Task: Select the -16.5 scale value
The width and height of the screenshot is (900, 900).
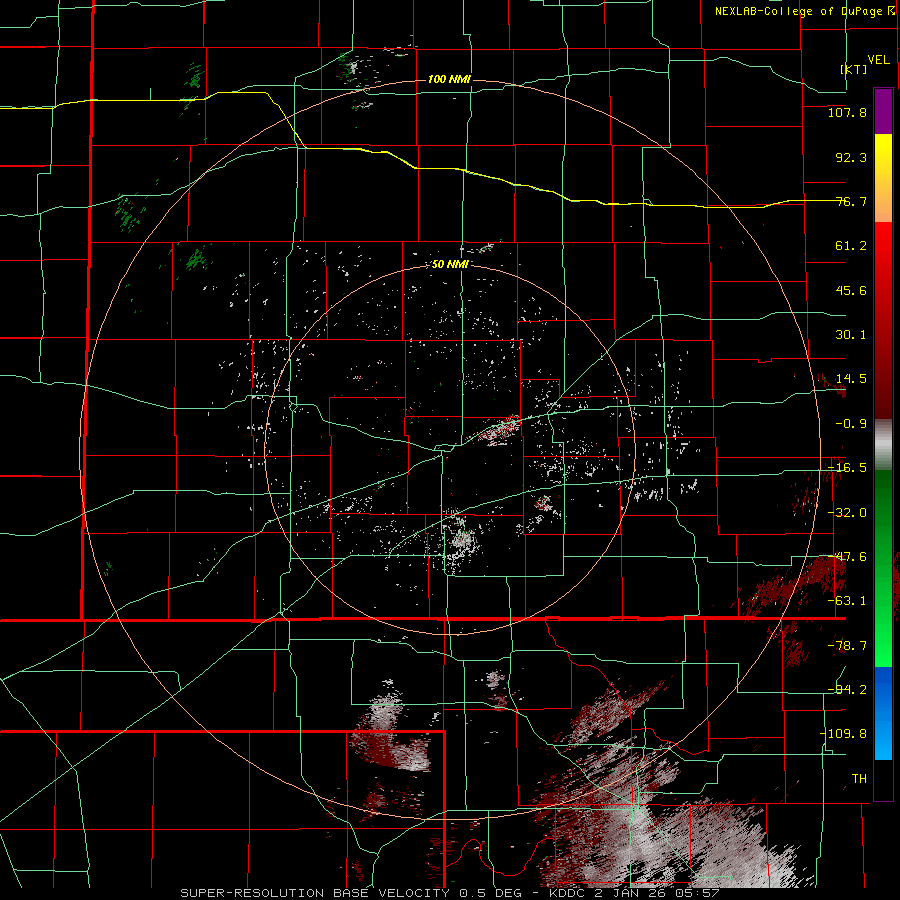Action: 847,468
